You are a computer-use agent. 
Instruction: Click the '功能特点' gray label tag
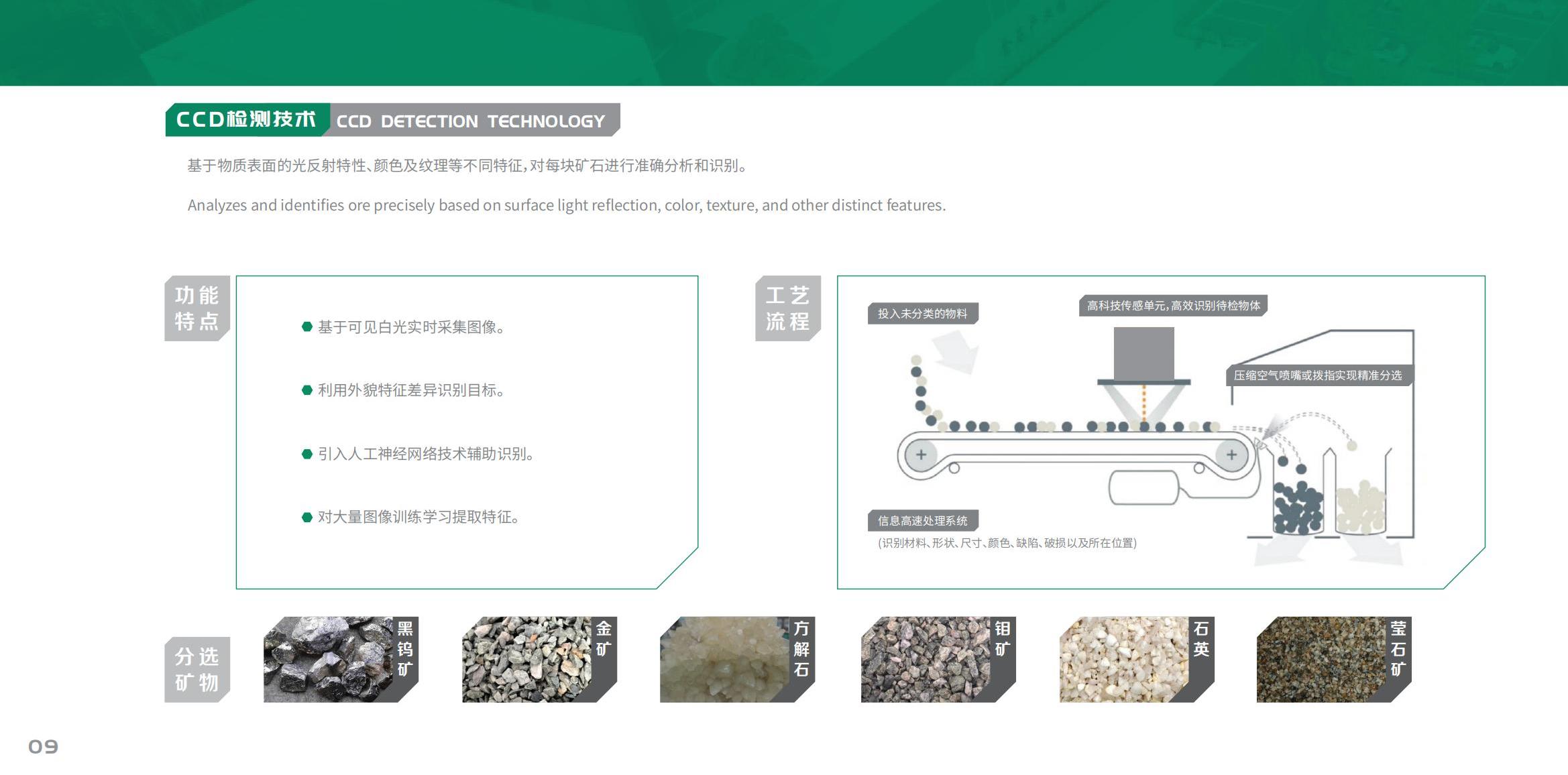click(x=197, y=308)
